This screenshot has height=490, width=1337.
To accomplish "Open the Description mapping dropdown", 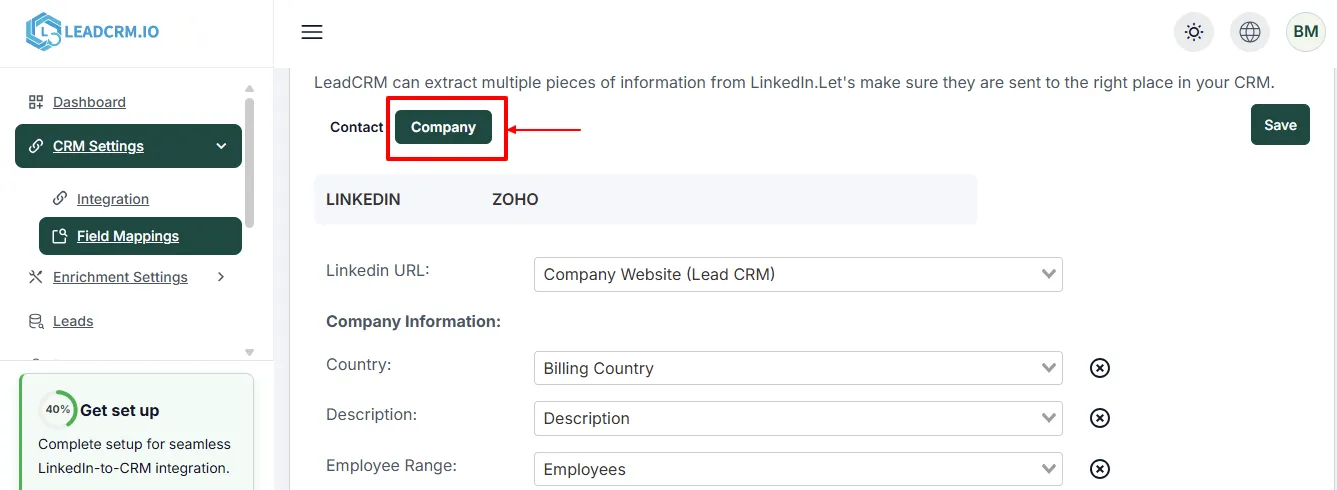I will [798, 418].
